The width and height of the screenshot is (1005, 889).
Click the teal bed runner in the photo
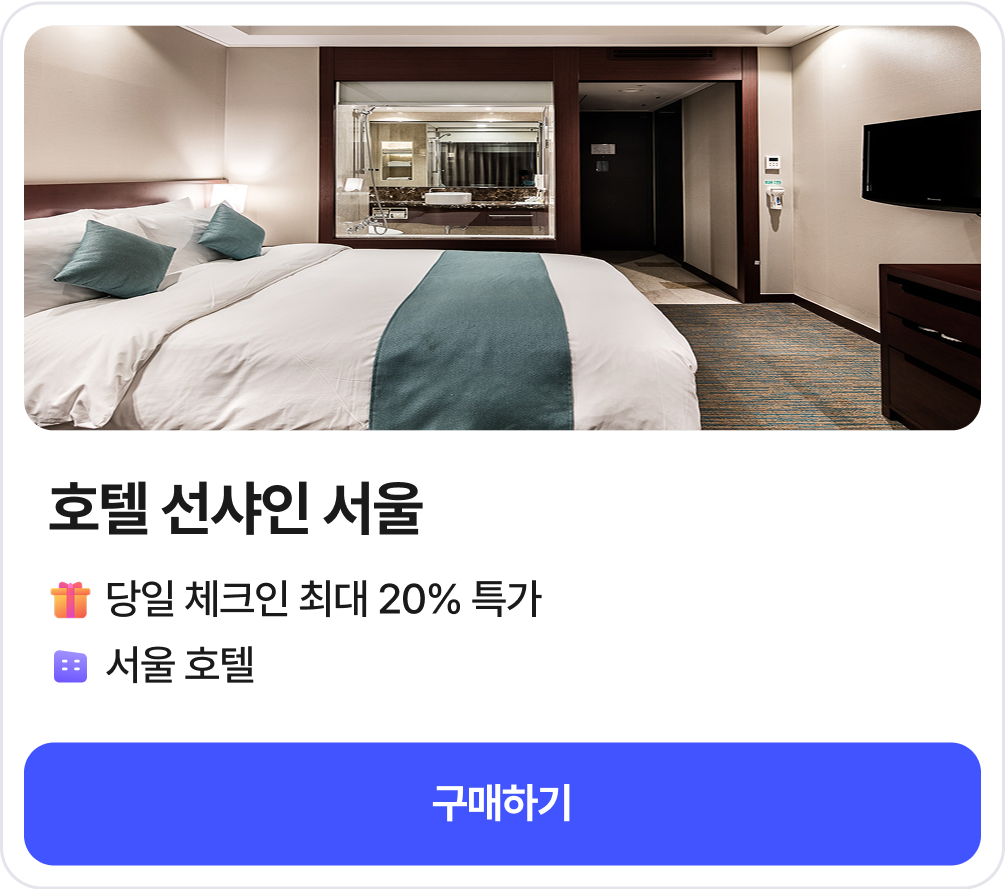tap(473, 340)
